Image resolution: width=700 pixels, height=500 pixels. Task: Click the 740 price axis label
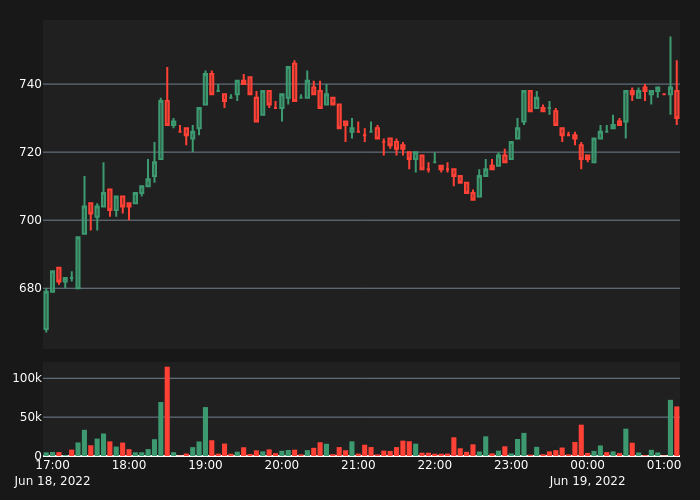(30, 84)
